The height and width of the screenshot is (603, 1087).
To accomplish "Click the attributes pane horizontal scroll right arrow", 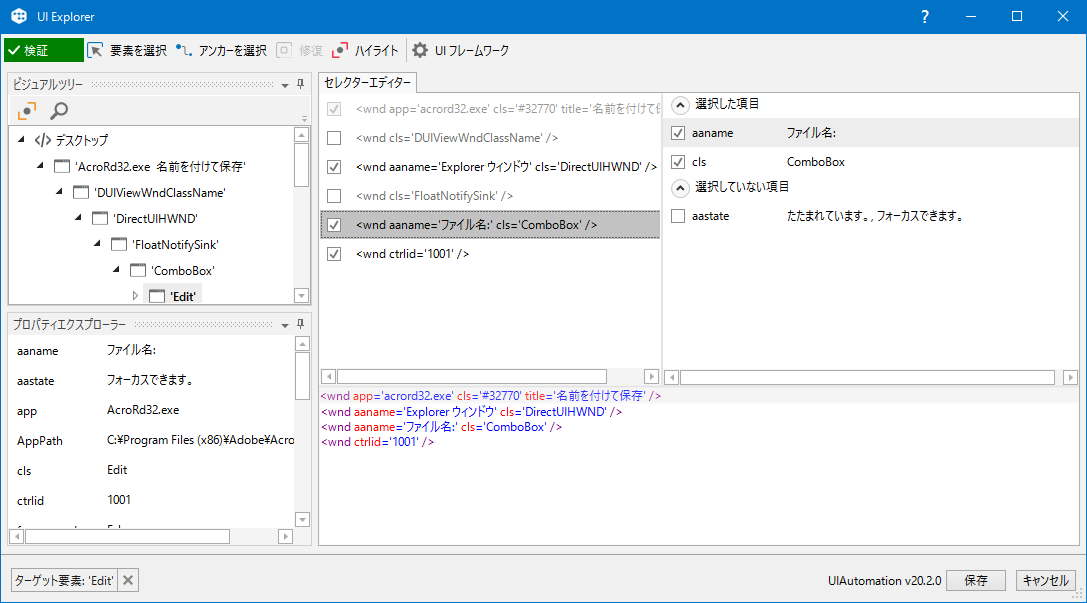I will tap(1070, 377).
